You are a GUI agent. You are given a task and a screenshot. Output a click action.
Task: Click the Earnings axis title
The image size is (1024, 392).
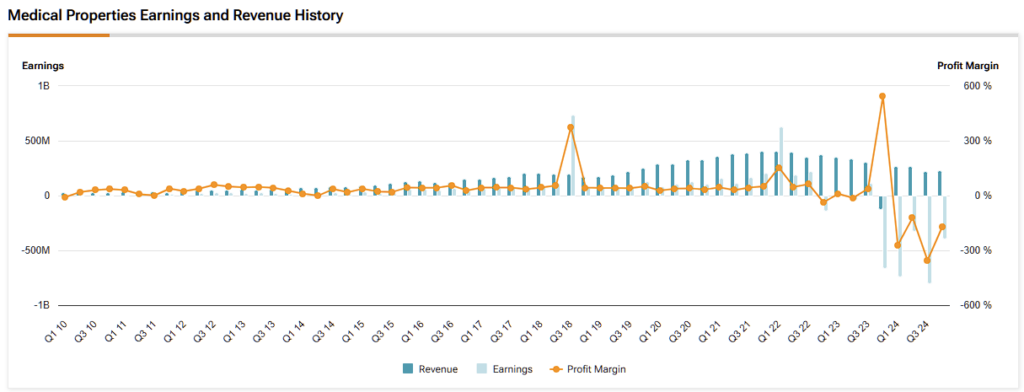(x=42, y=65)
